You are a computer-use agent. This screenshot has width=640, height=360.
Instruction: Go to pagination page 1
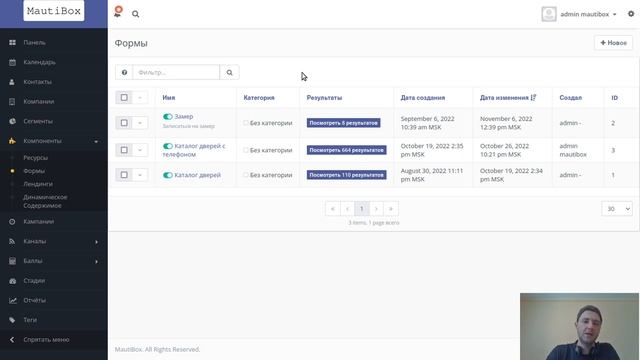[x=362, y=209]
